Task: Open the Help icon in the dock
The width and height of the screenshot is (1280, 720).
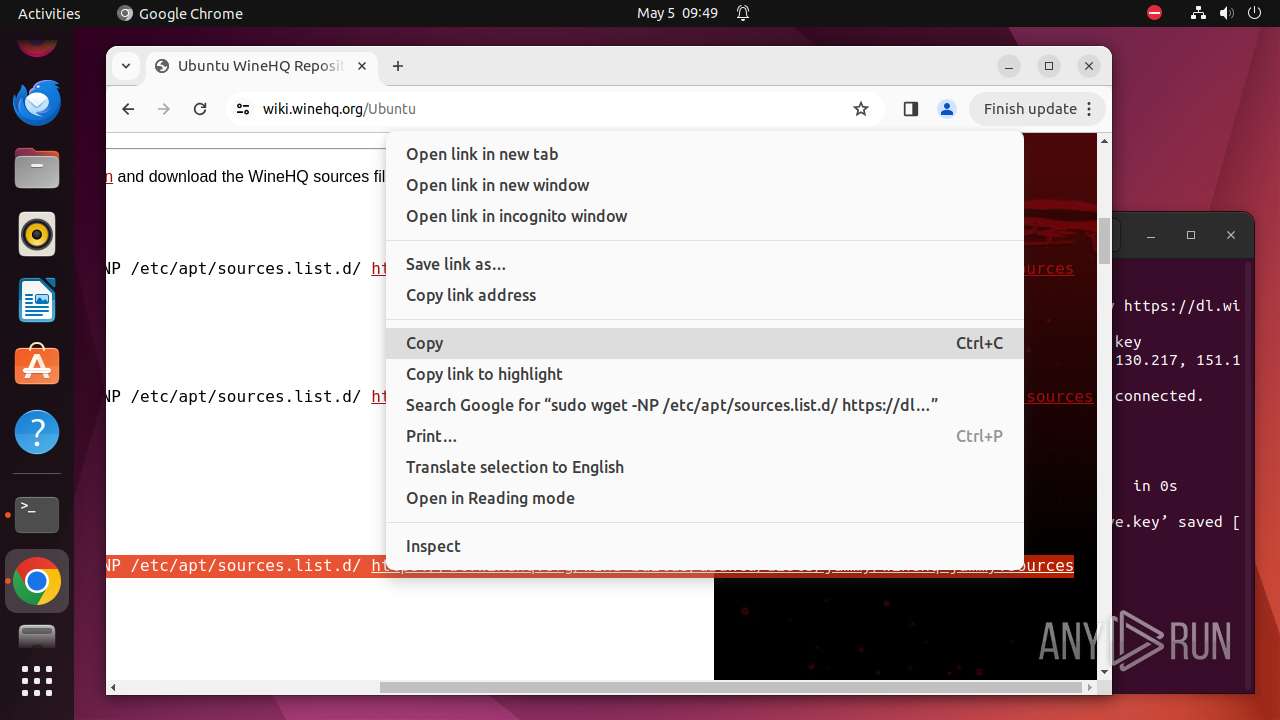Action: point(37,432)
